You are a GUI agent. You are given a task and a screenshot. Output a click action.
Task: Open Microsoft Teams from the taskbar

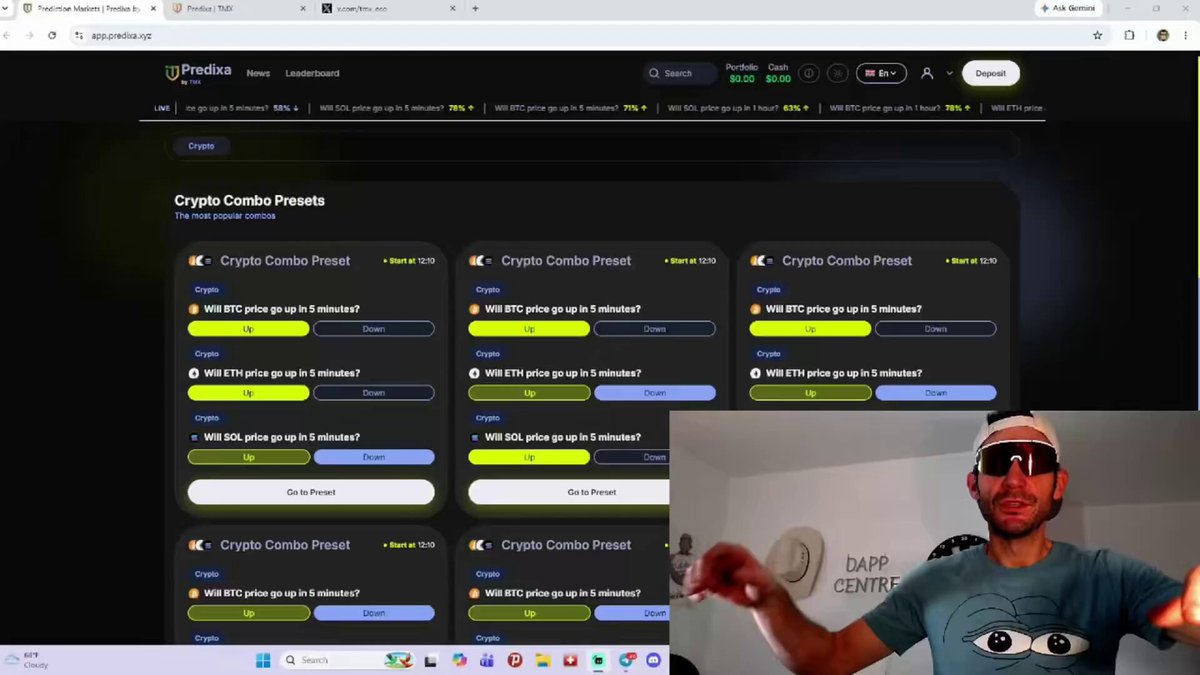[x=487, y=660]
